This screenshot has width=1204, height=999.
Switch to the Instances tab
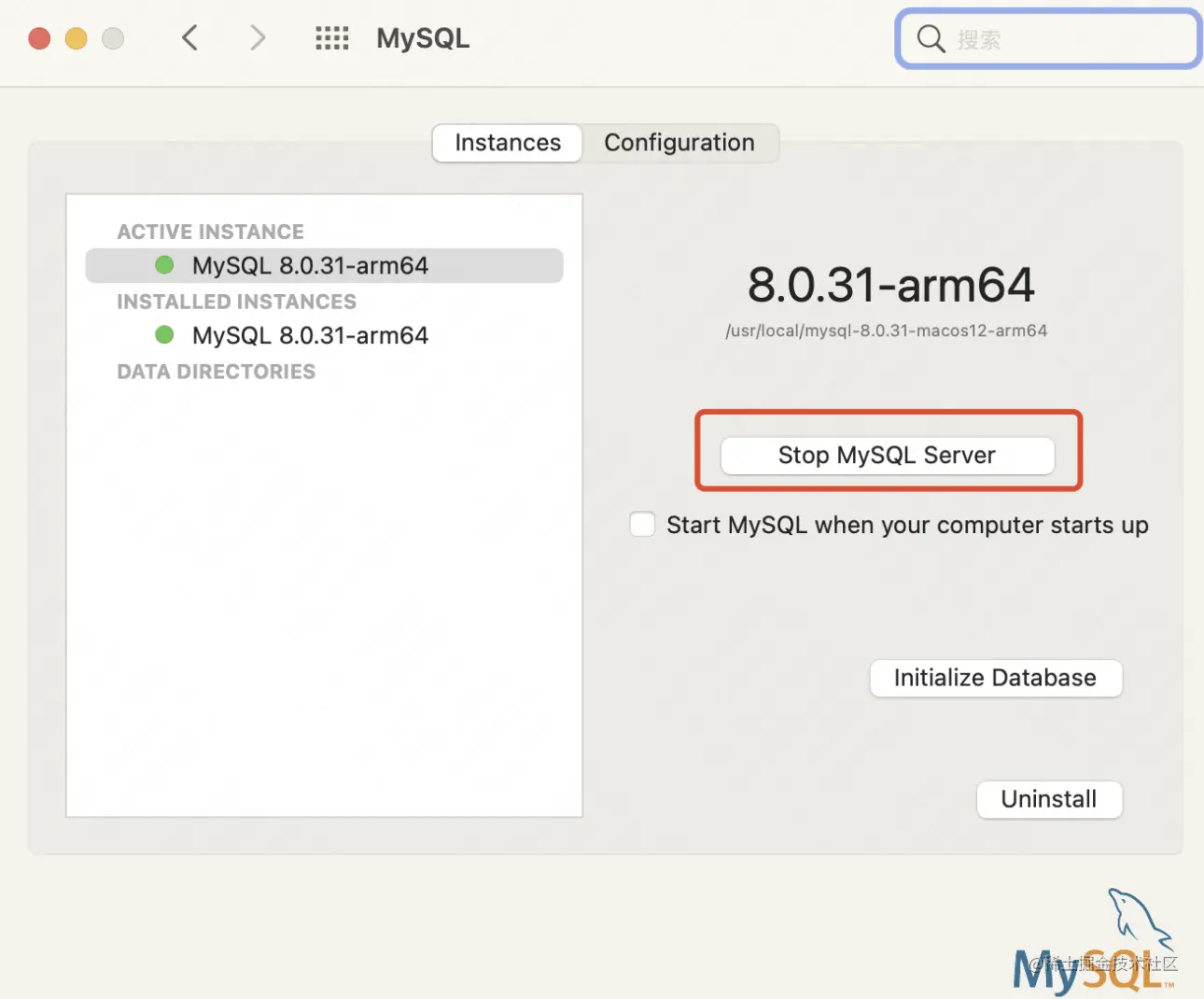click(508, 143)
